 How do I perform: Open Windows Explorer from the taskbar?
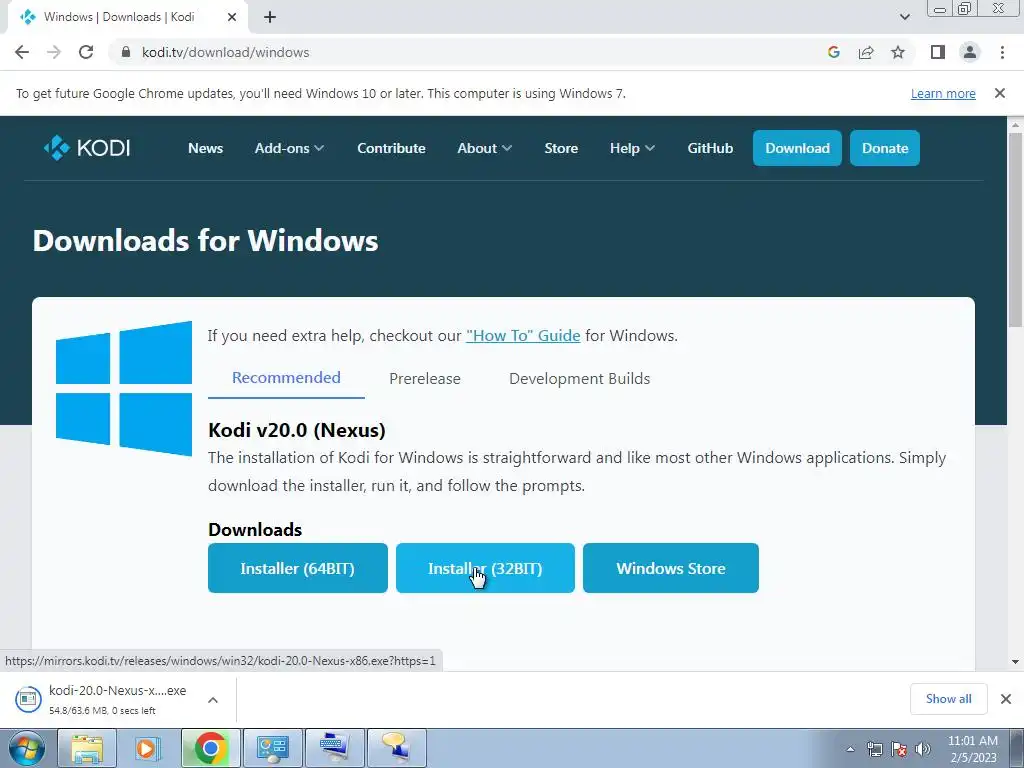(87, 748)
